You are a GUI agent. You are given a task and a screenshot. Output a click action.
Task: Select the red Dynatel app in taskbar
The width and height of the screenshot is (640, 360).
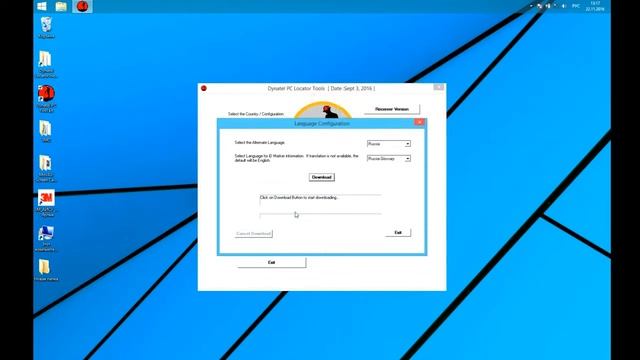[82, 6]
